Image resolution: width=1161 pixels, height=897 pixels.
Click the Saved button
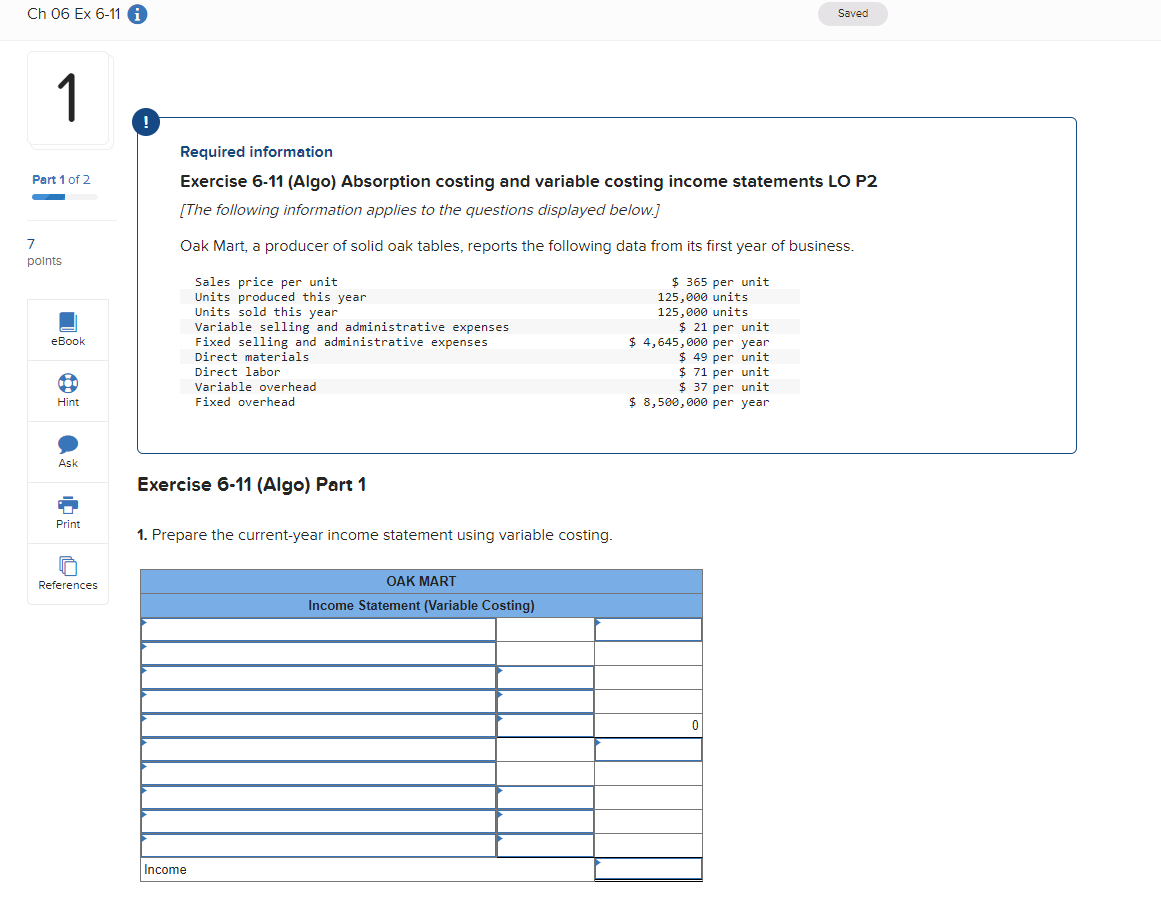coord(852,14)
